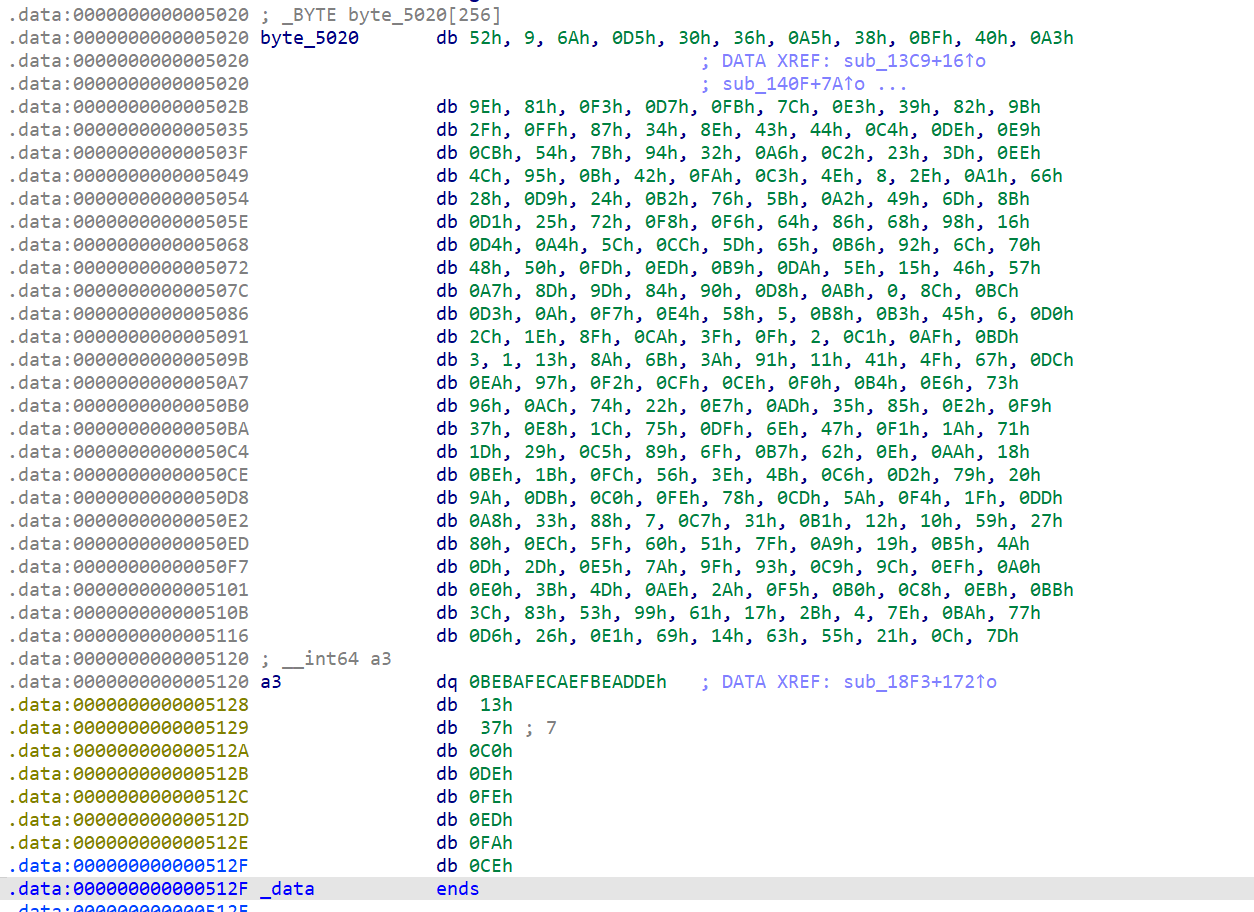Click address .data:000000000000512C
Screen dimensions: 1254x912
pos(129,797)
